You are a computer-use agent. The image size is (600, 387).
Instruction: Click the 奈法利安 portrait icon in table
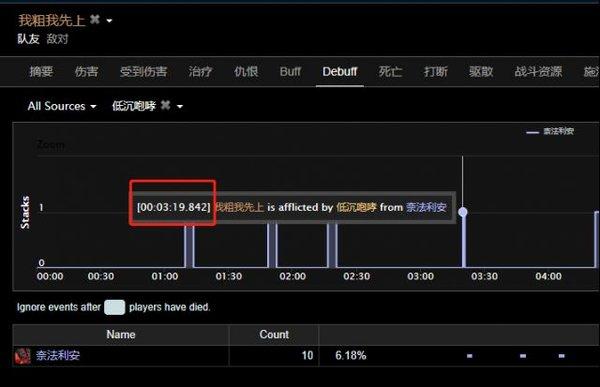click(23, 356)
